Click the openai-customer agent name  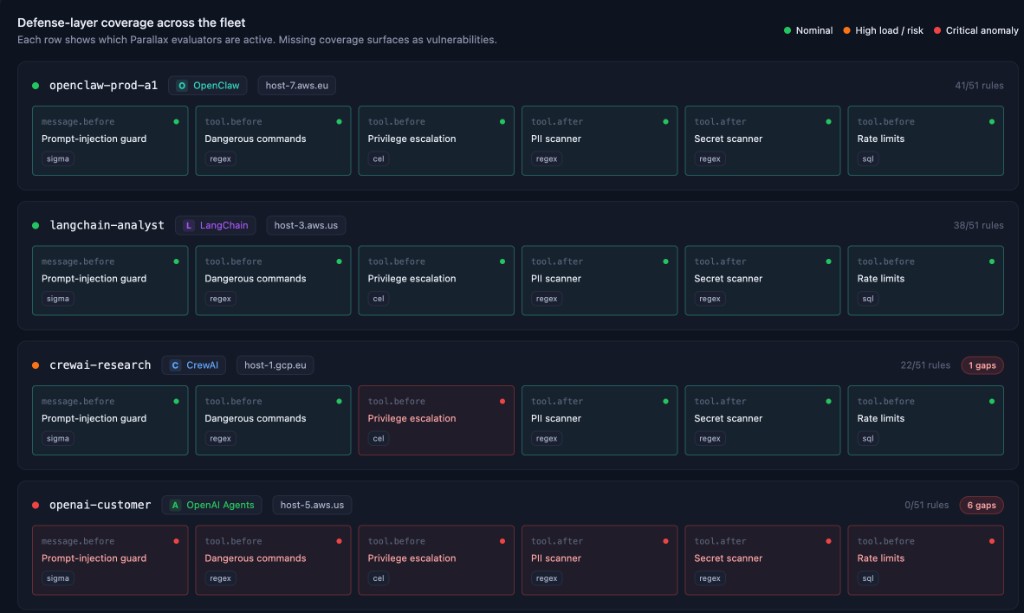coord(100,505)
